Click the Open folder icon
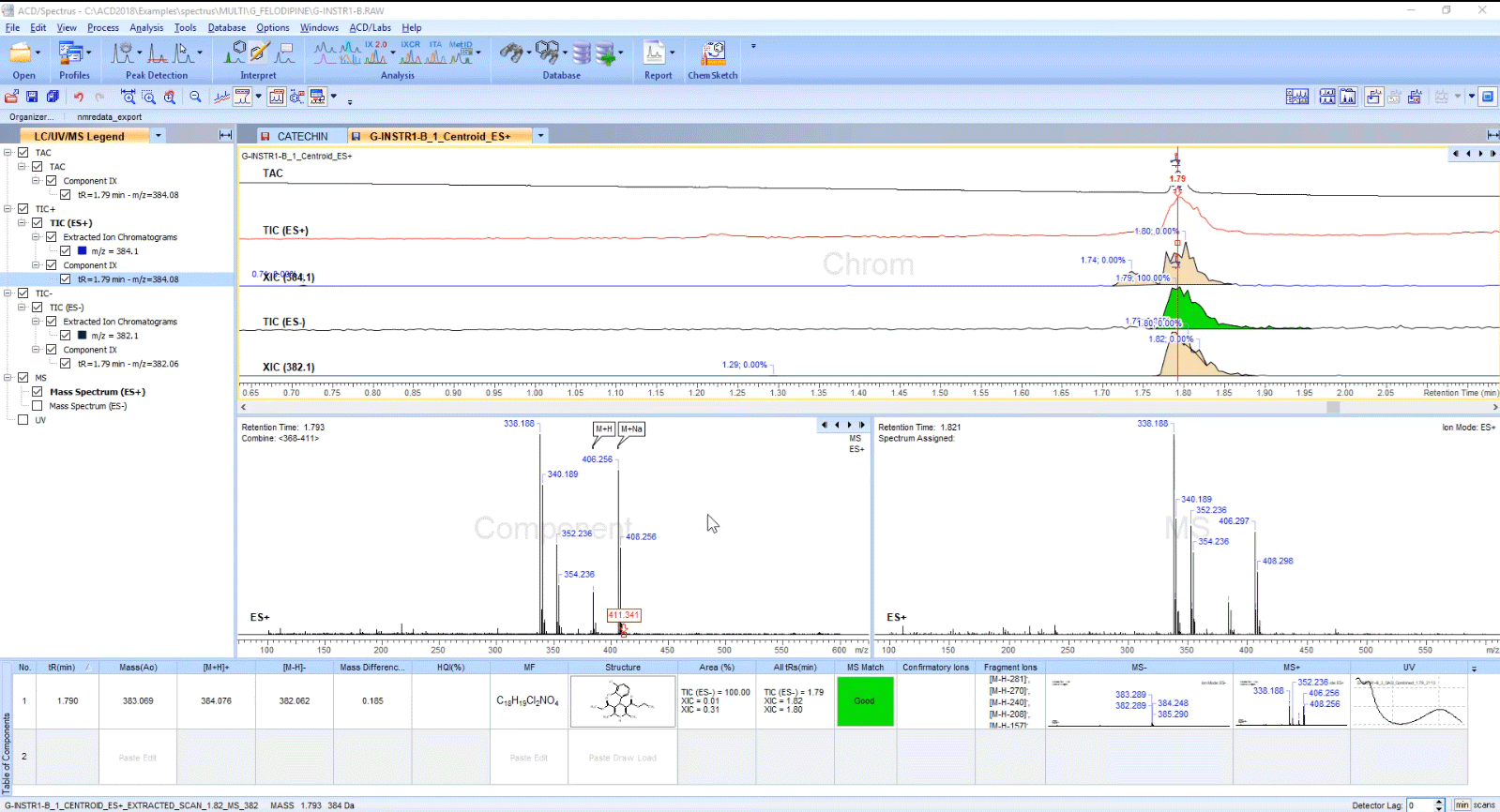Screen dimensions: 1500x812 [20, 53]
